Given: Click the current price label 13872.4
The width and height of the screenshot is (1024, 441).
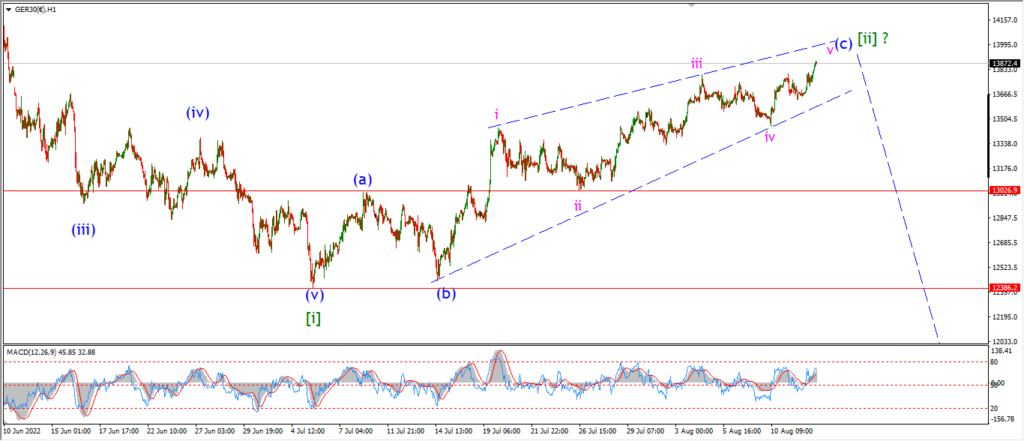Looking at the screenshot, I should (x=1006, y=64).
